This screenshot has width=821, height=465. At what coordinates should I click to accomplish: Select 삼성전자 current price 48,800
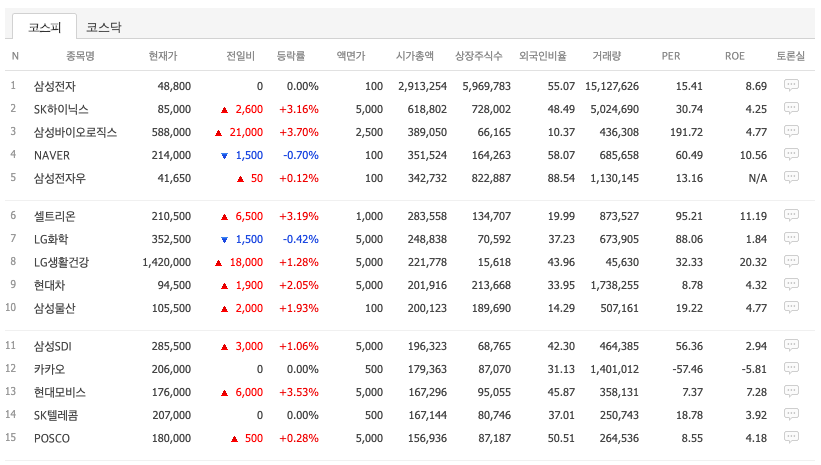coord(174,86)
